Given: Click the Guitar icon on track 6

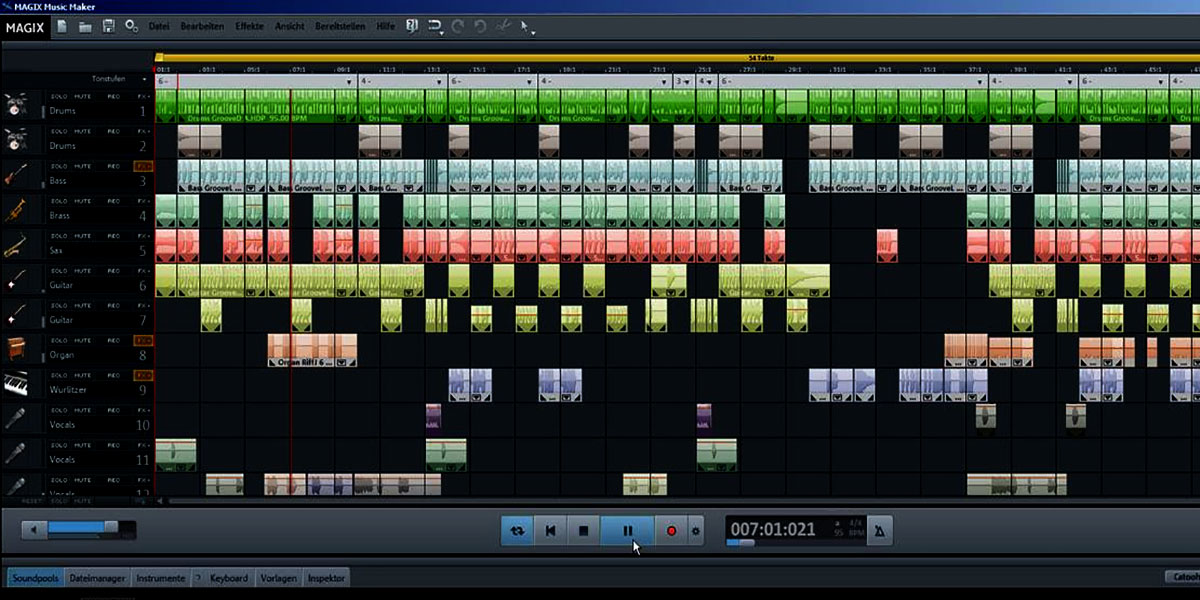Looking at the screenshot, I should point(15,280).
